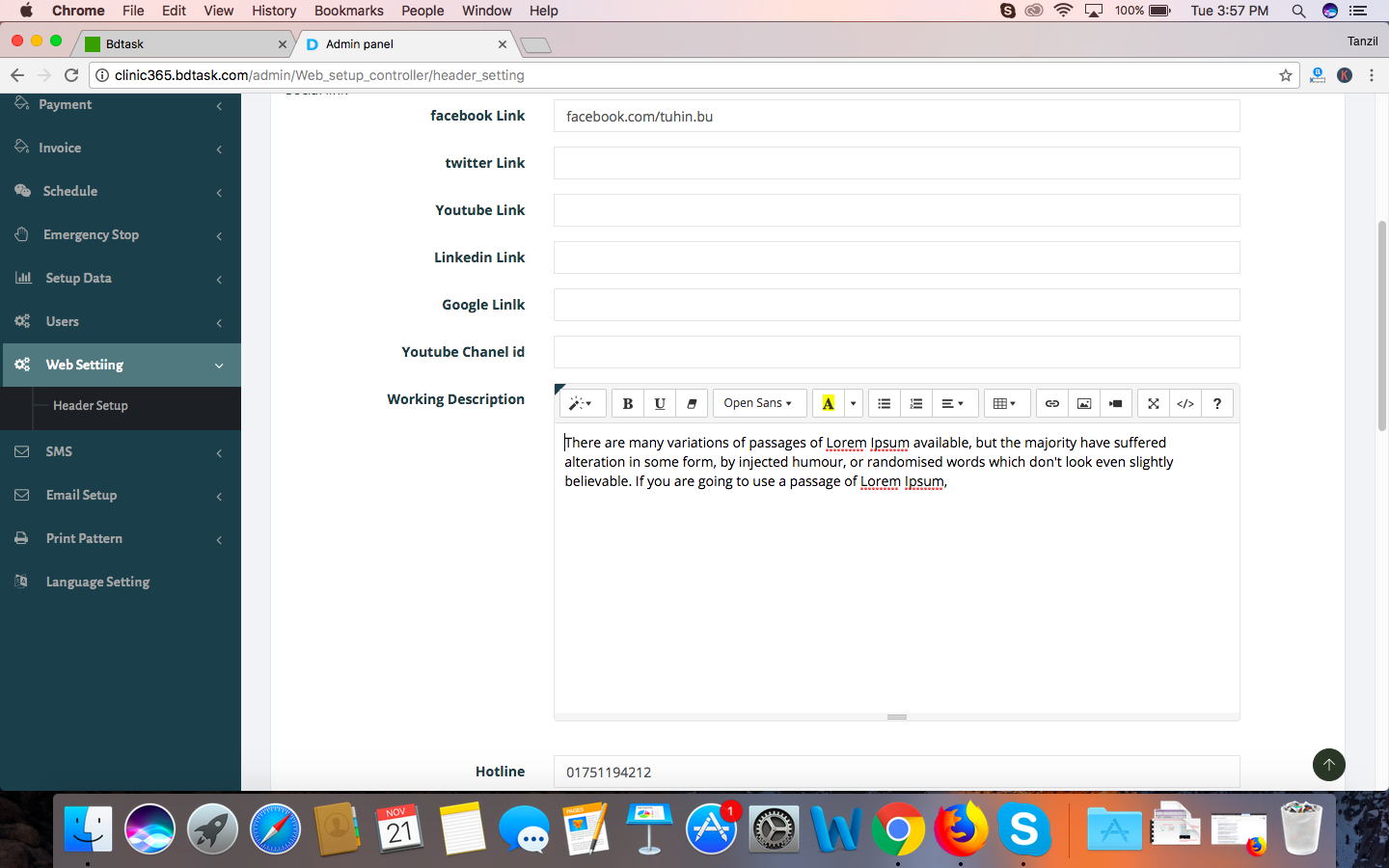Click the scroll-to-top arrow button
Viewport: 1389px width, 868px height.
click(1328, 765)
